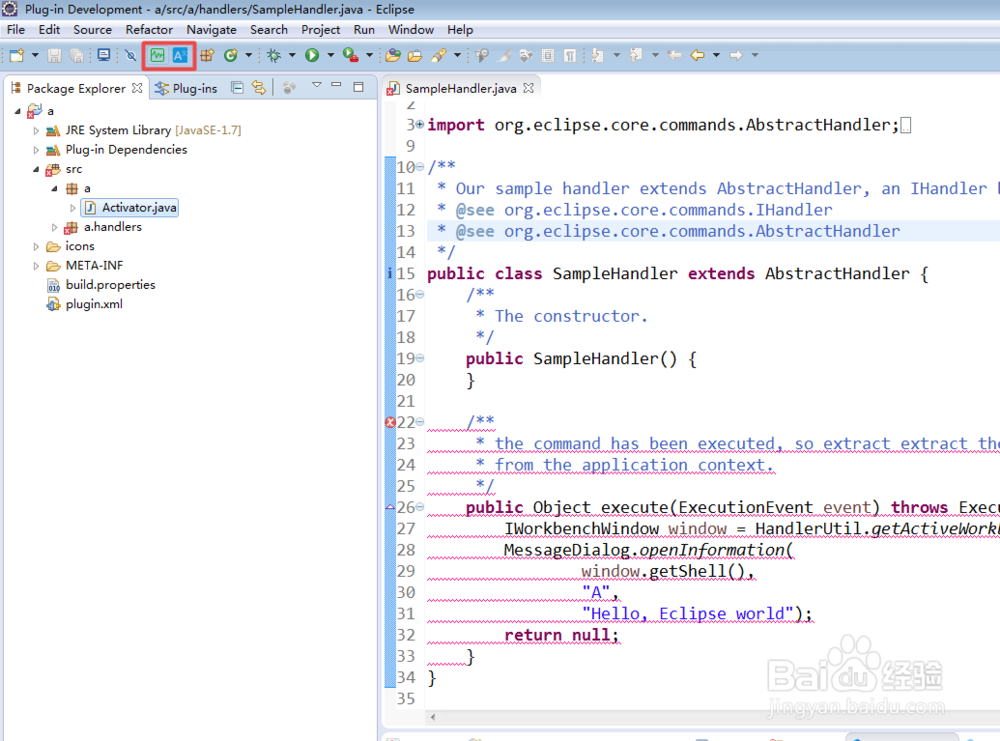1000x741 pixels.
Task: Toggle Block Selection Mode icon
Action: click(548, 55)
